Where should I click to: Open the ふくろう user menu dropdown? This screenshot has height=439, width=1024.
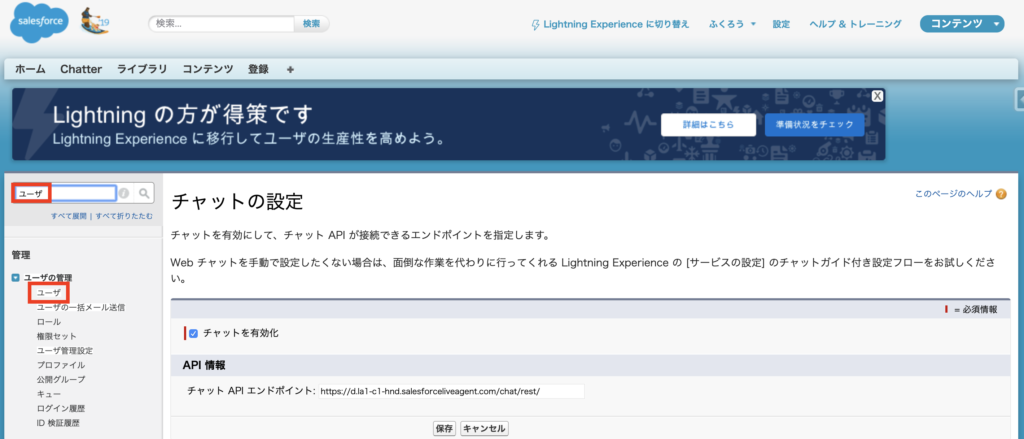[x=732, y=24]
